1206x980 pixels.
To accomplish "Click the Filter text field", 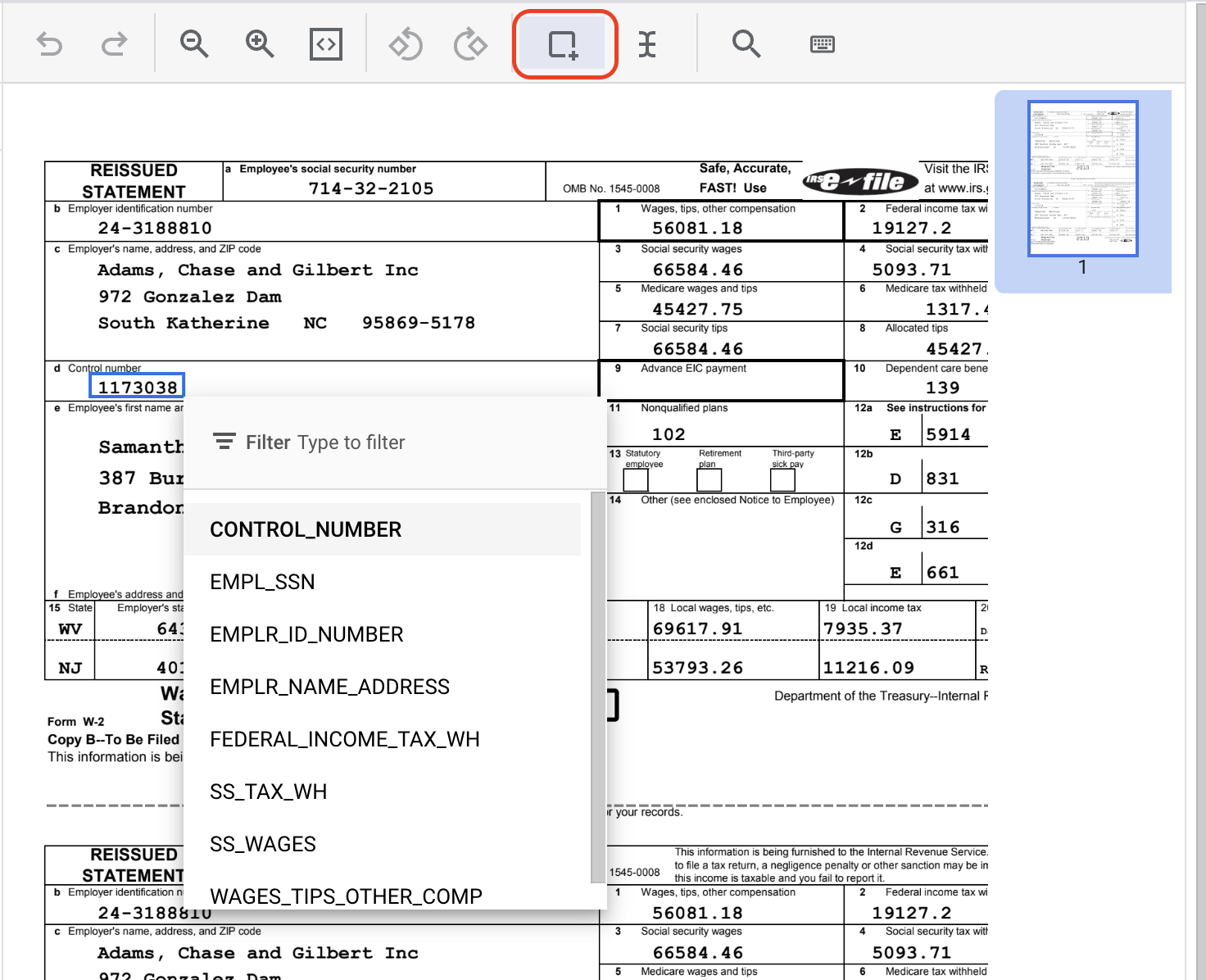I will coord(369,442).
